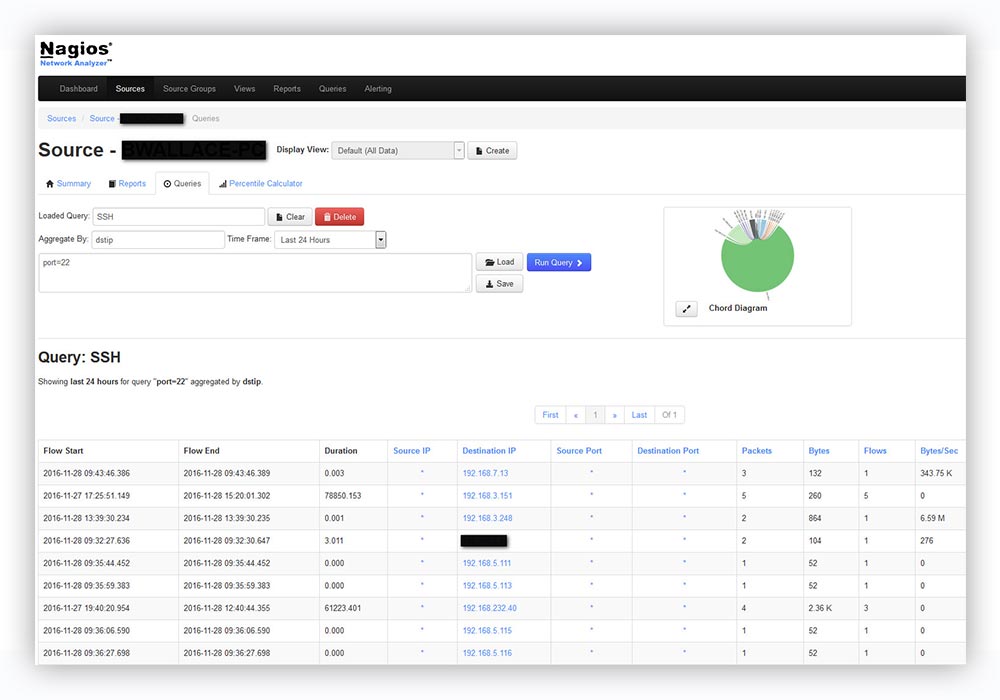Go to the First page of results
Image resolution: width=1000 pixels, height=700 pixels.
[x=550, y=415]
